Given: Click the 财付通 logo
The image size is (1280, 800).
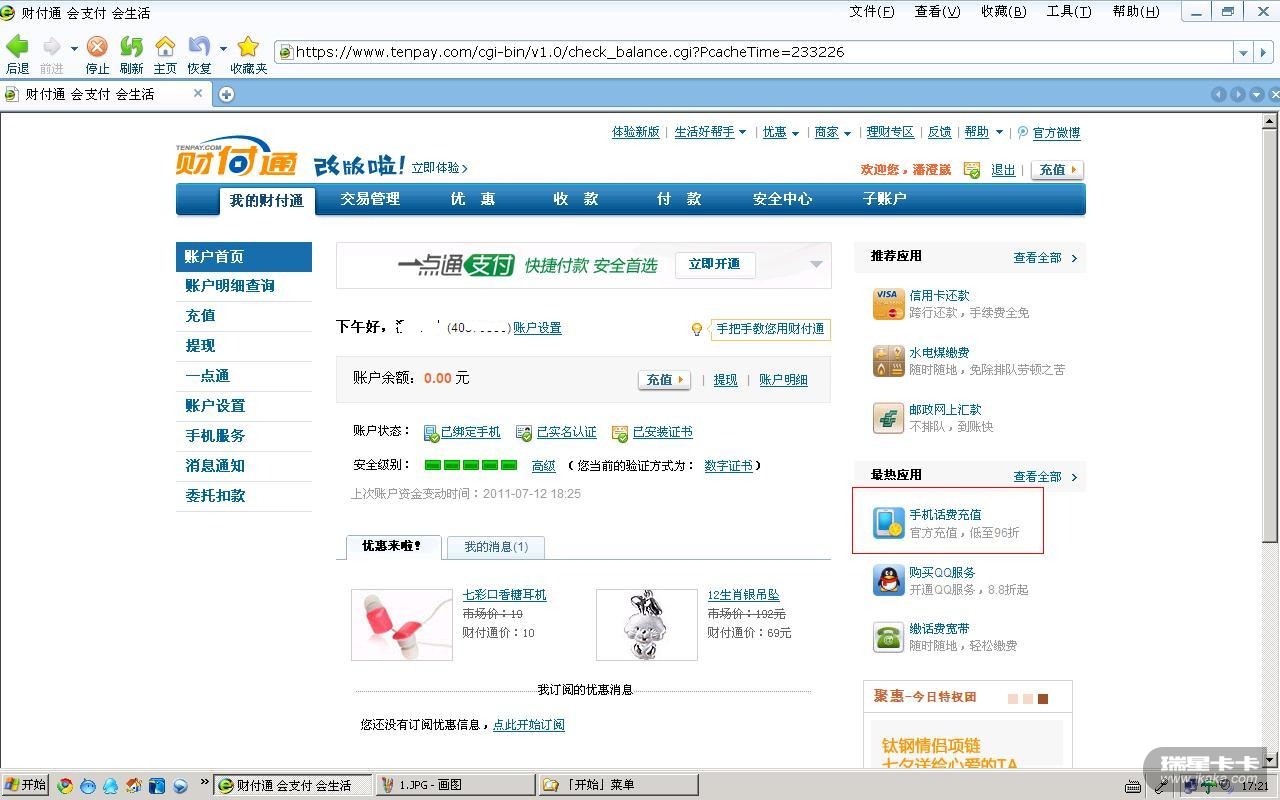Looking at the screenshot, I should (237, 157).
